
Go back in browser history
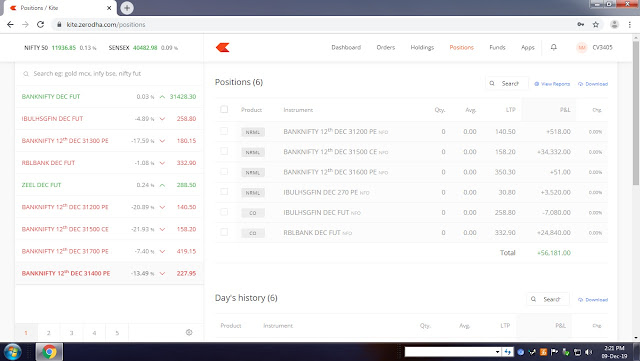coord(11,25)
